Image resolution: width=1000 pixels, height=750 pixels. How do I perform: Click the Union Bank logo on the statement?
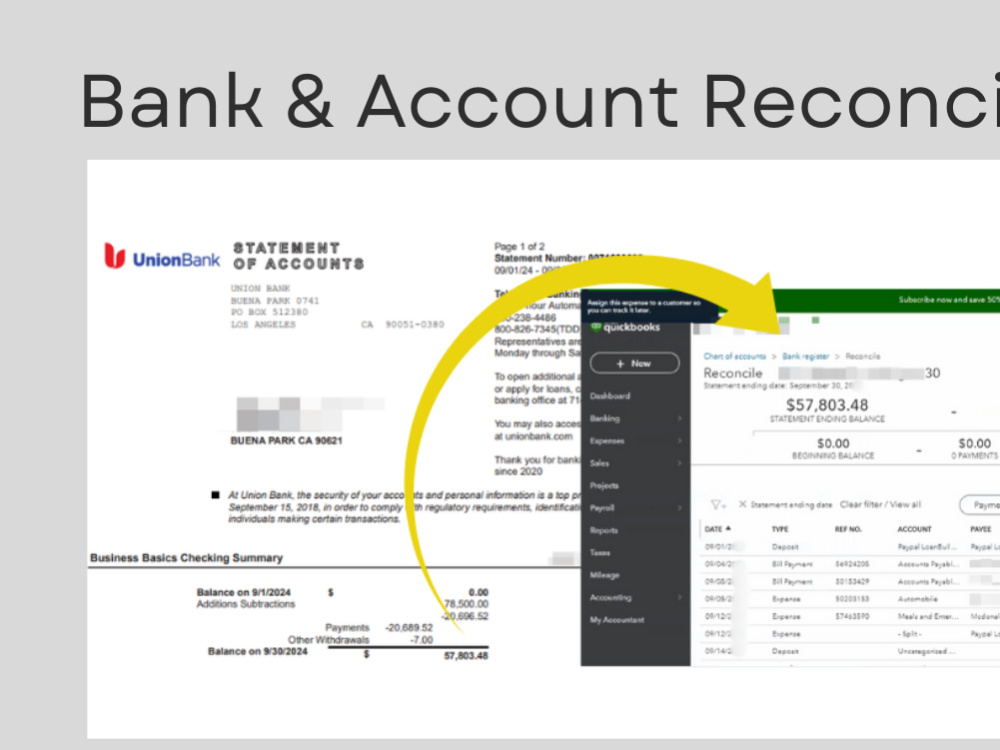[x=162, y=256]
